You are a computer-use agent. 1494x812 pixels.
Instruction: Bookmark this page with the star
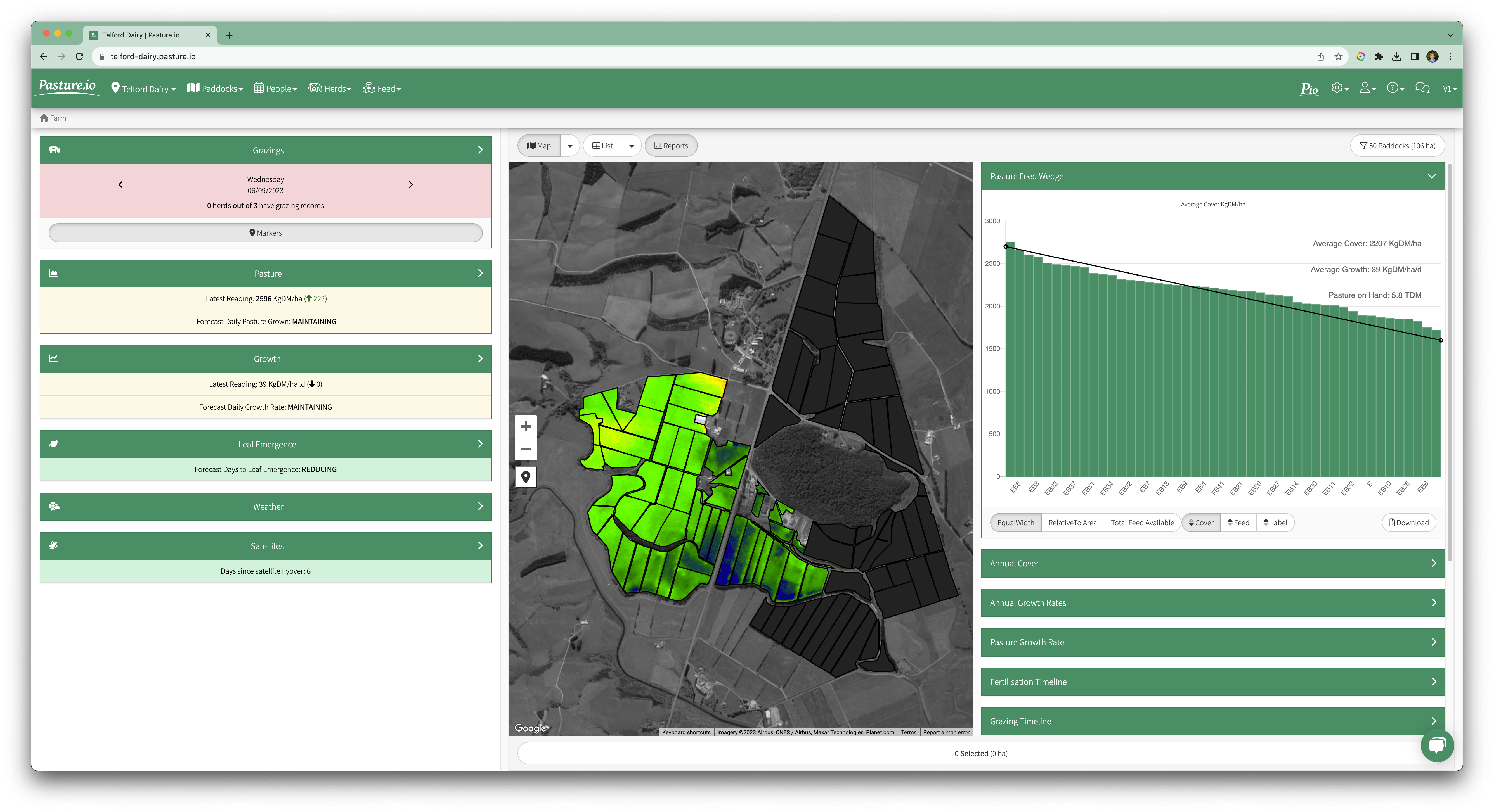(1339, 56)
